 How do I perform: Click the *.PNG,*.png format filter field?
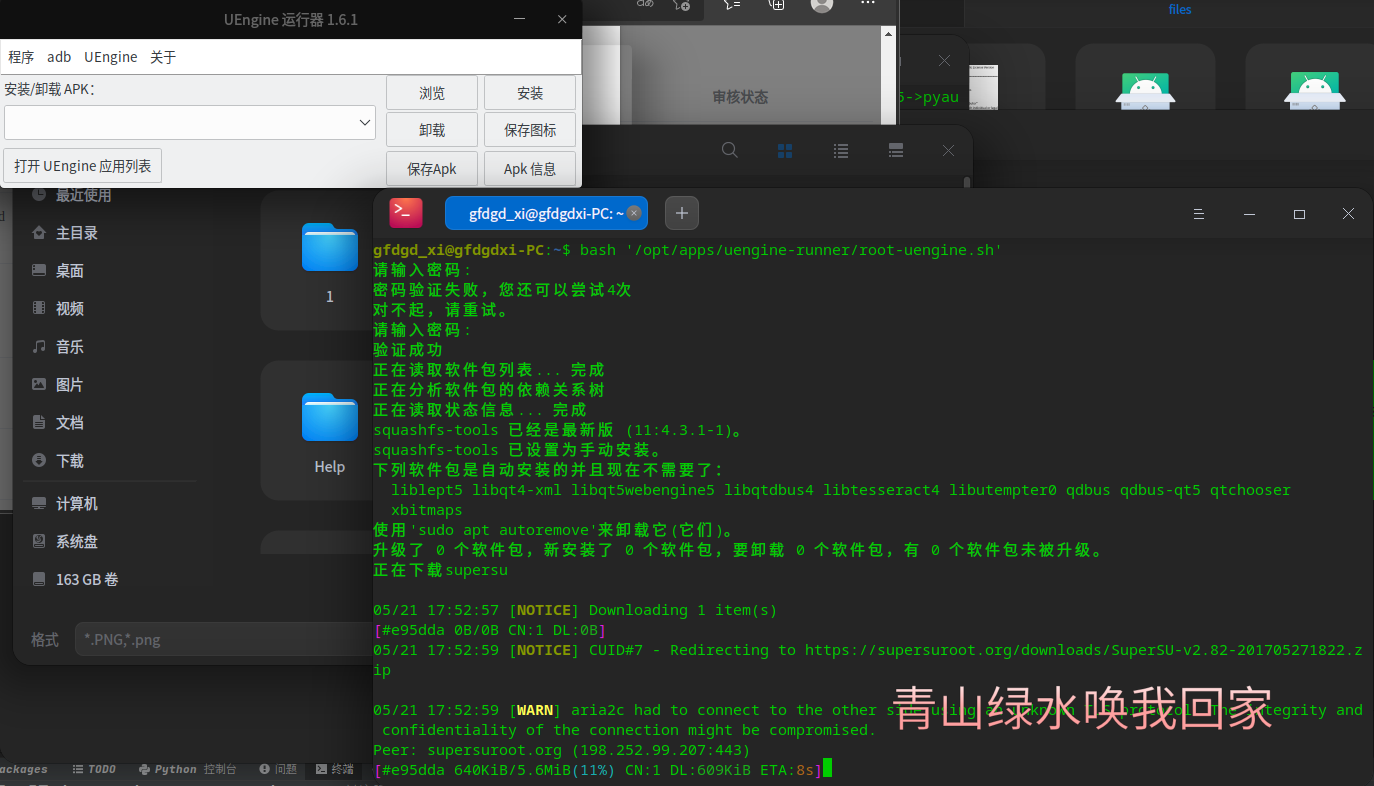coord(225,640)
